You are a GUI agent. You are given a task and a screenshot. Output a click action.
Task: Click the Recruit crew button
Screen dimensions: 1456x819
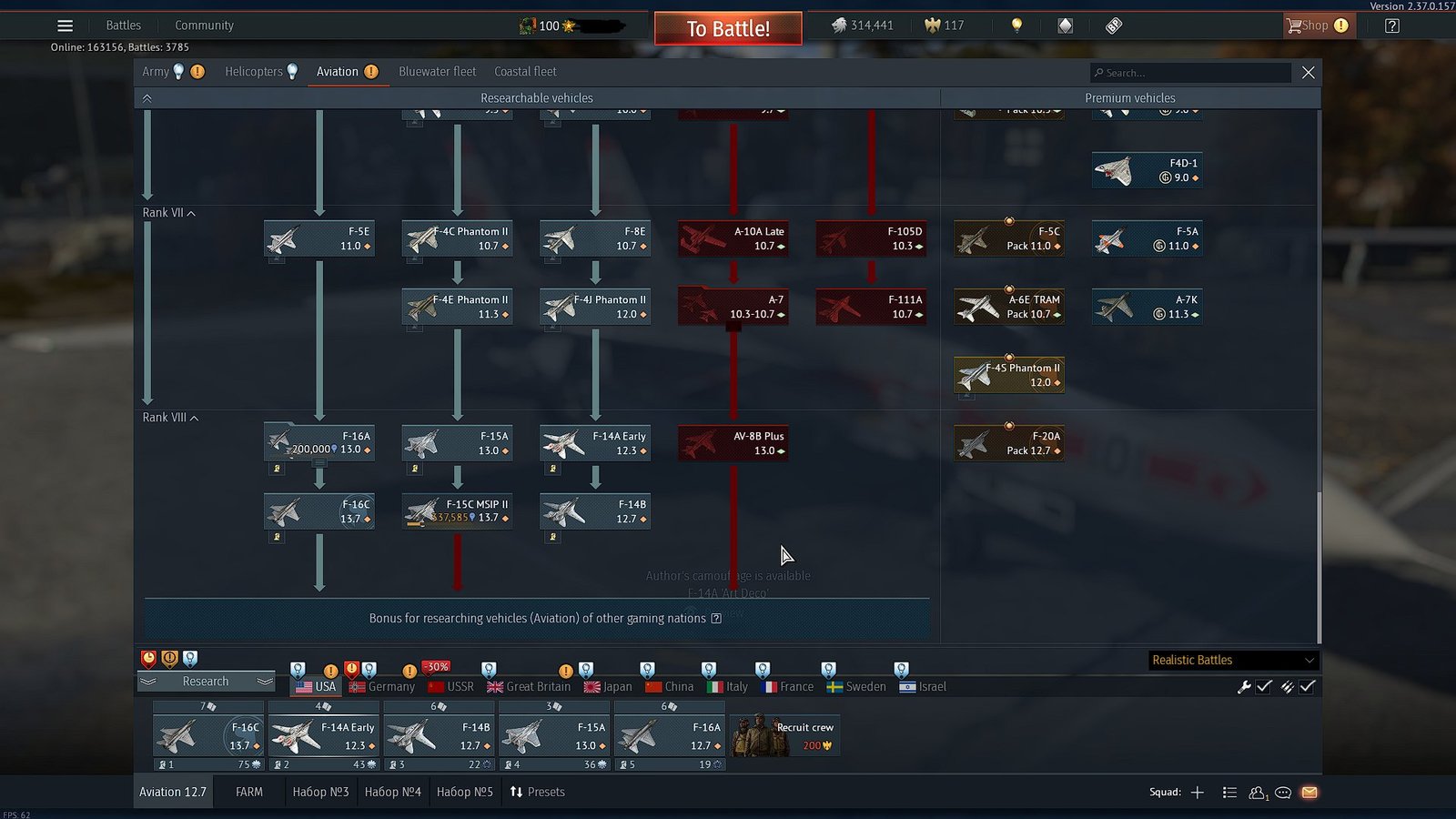pyautogui.click(x=784, y=735)
